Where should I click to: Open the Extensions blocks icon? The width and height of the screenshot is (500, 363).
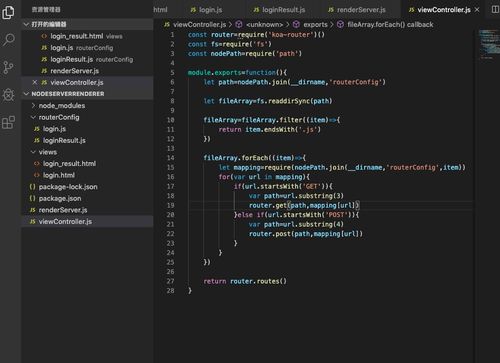click(x=8, y=122)
